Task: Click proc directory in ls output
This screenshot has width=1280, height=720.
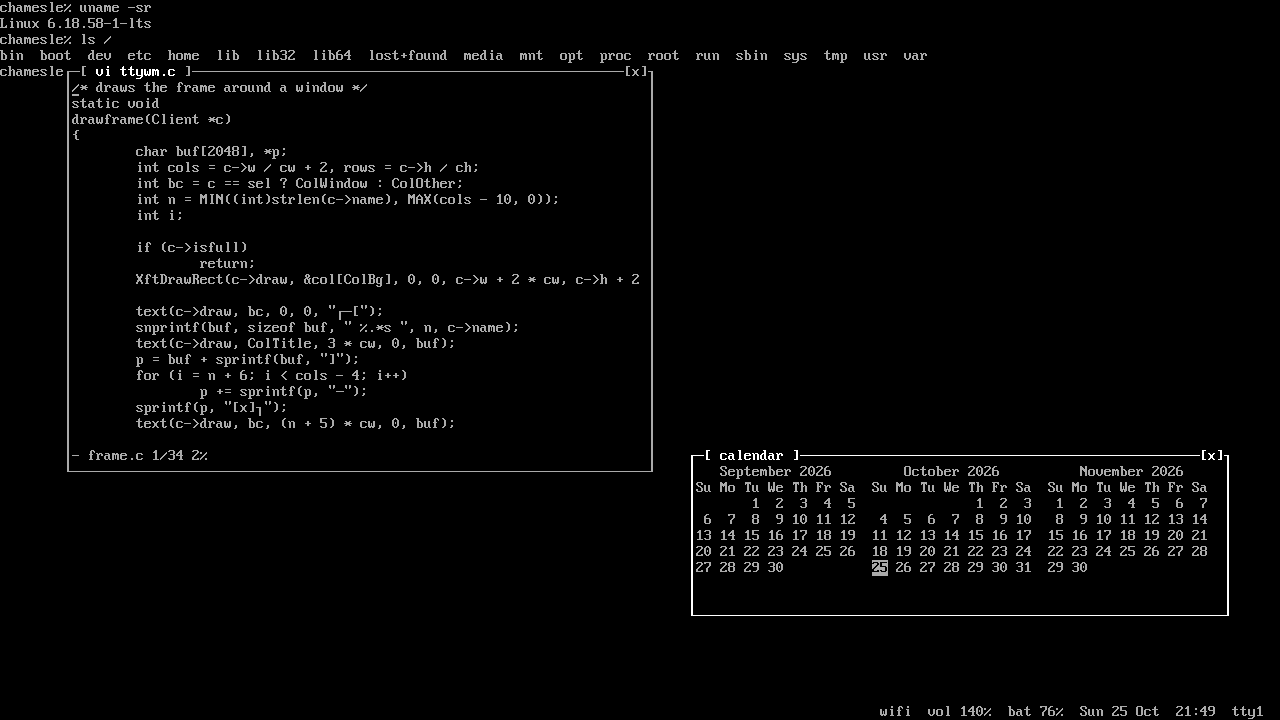Action: click(x=616, y=56)
